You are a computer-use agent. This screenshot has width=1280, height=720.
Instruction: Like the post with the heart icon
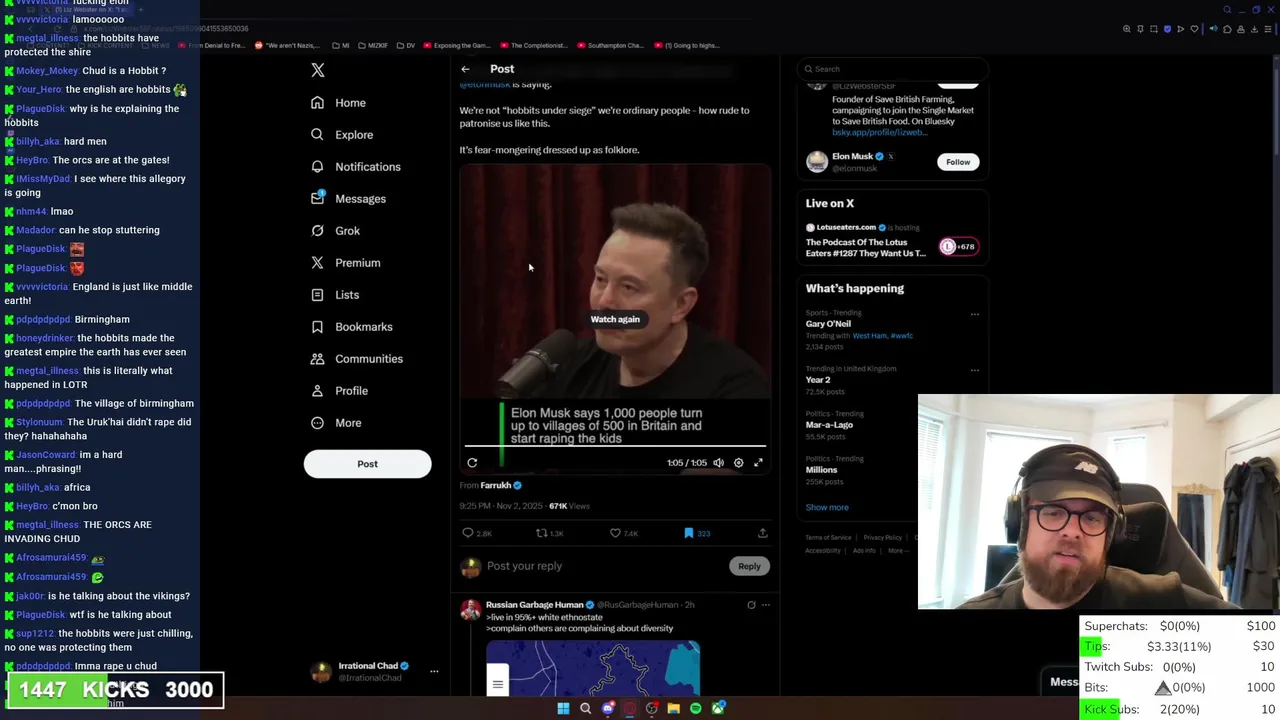[615, 533]
